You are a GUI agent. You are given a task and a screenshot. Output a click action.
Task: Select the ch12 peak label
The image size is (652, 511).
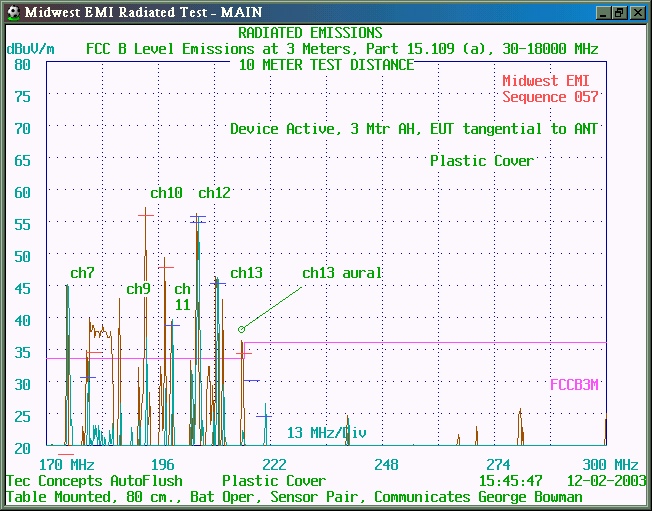pos(214,193)
